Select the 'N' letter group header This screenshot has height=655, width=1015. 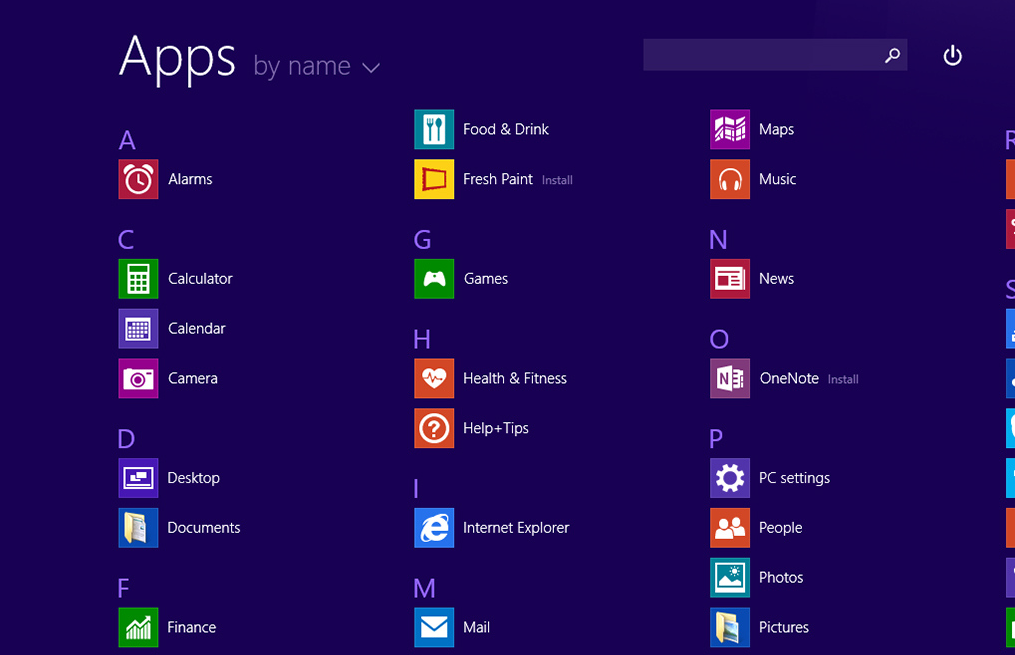click(x=719, y=240)
